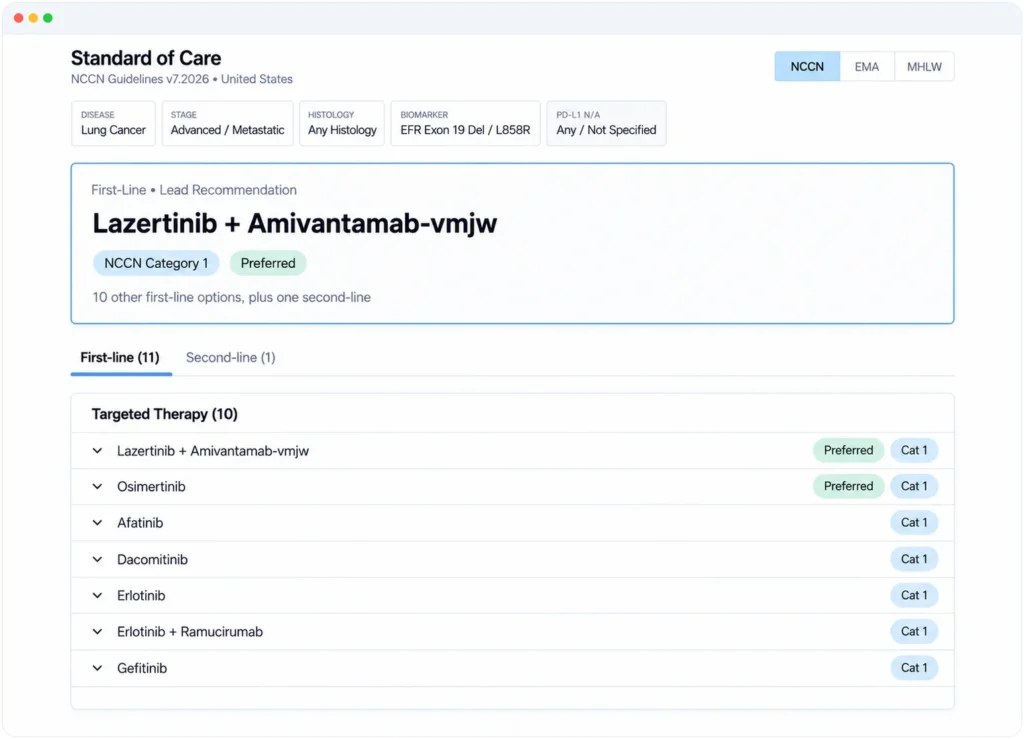Expand the Dacomitinib row chevron
Image resolution: width=1024 pixels, height=739 pixels.
pos(97,559)
